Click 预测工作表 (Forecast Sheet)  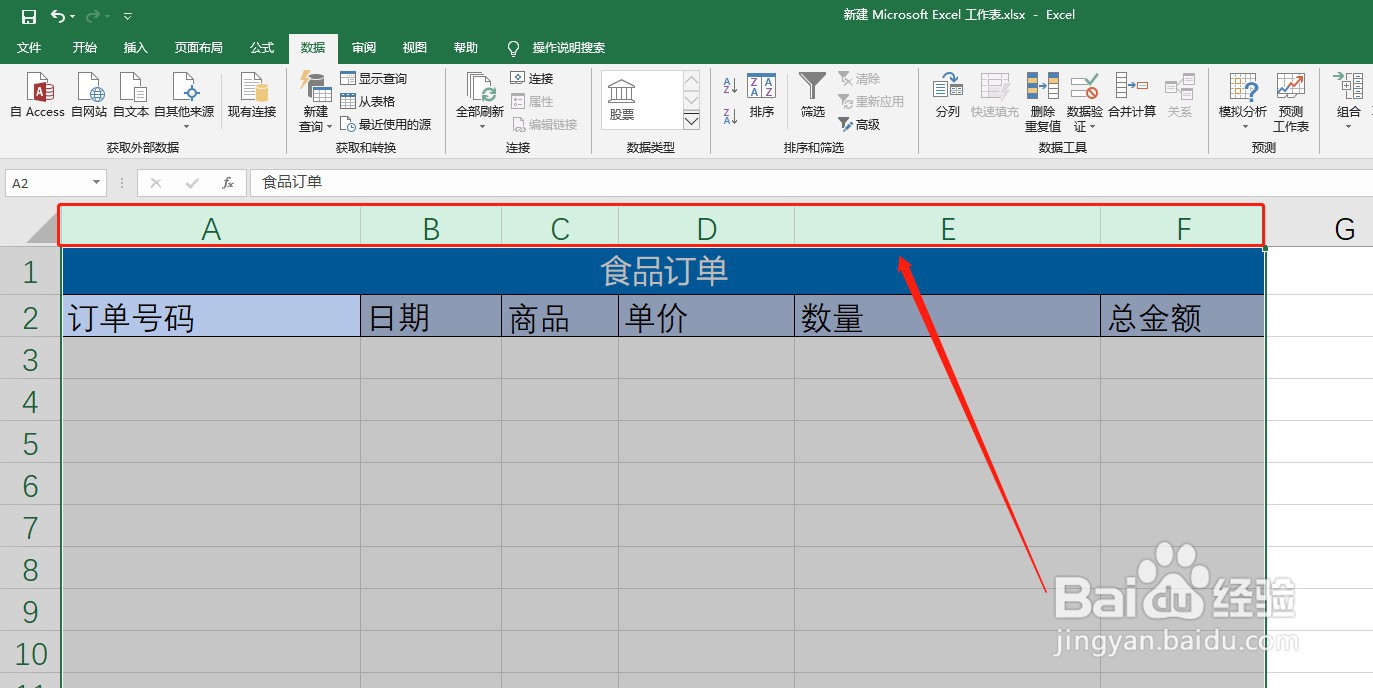point(1290,97)
